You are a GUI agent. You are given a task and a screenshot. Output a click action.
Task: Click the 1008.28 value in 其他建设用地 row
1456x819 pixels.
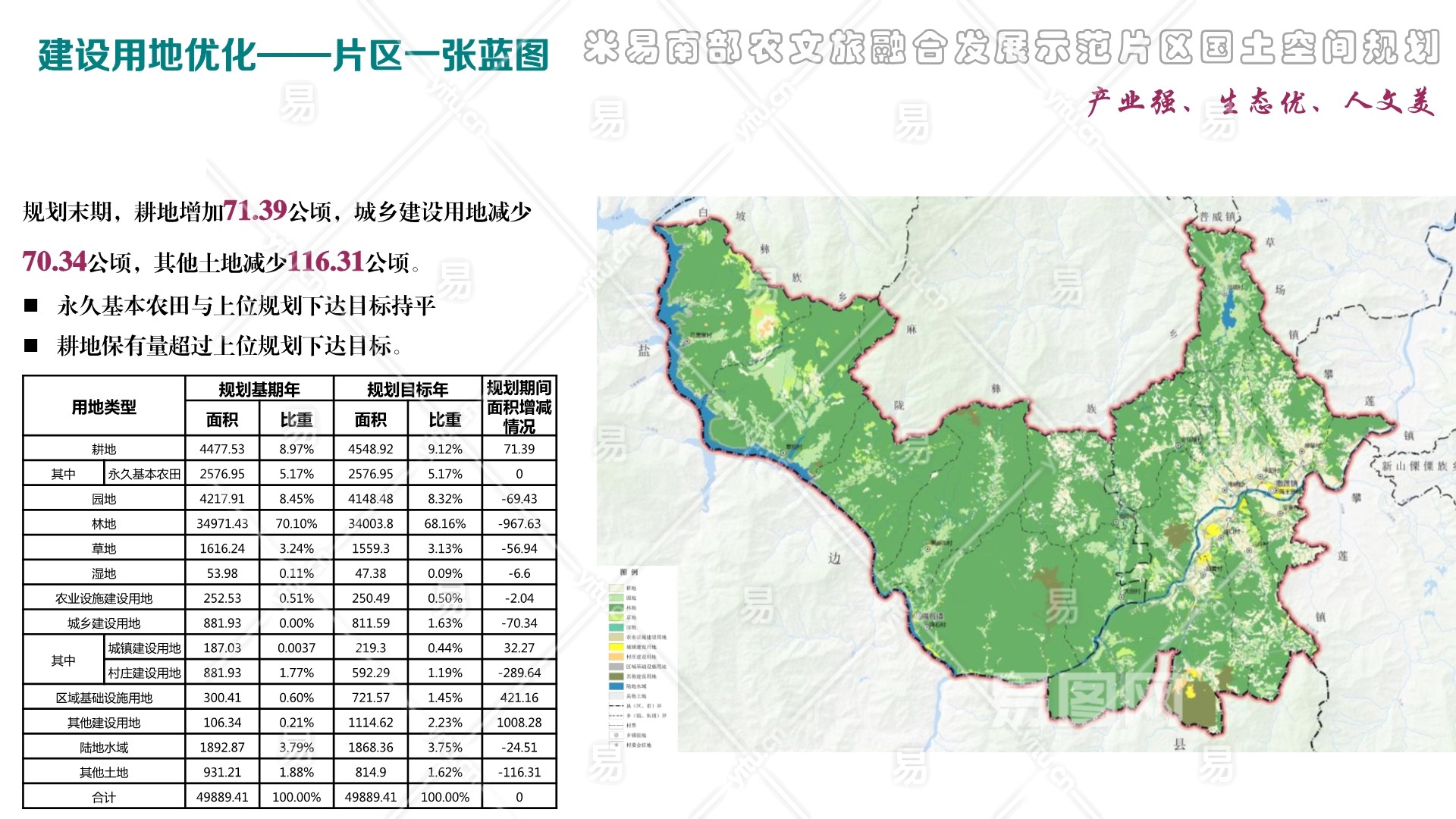click(x=519, y=723)
